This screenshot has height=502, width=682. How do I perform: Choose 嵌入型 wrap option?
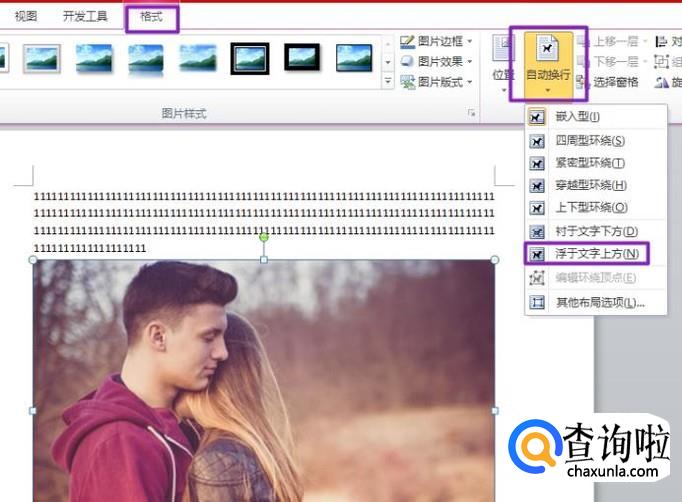[595, 117]
